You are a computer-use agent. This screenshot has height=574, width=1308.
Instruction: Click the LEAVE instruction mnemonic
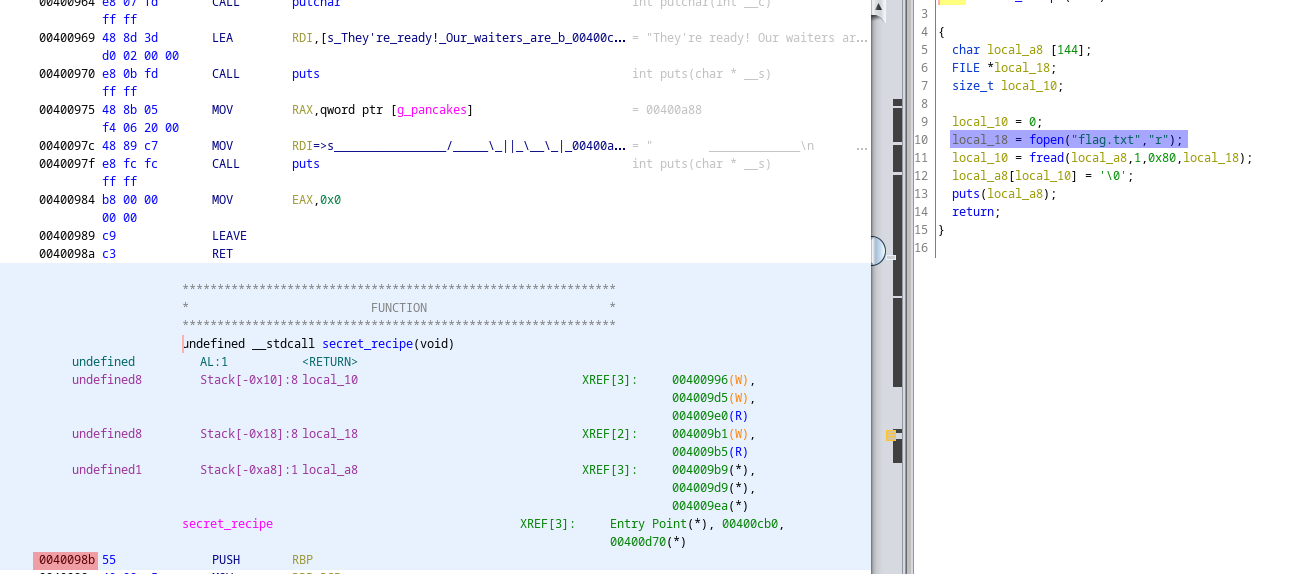pos(229,236)
